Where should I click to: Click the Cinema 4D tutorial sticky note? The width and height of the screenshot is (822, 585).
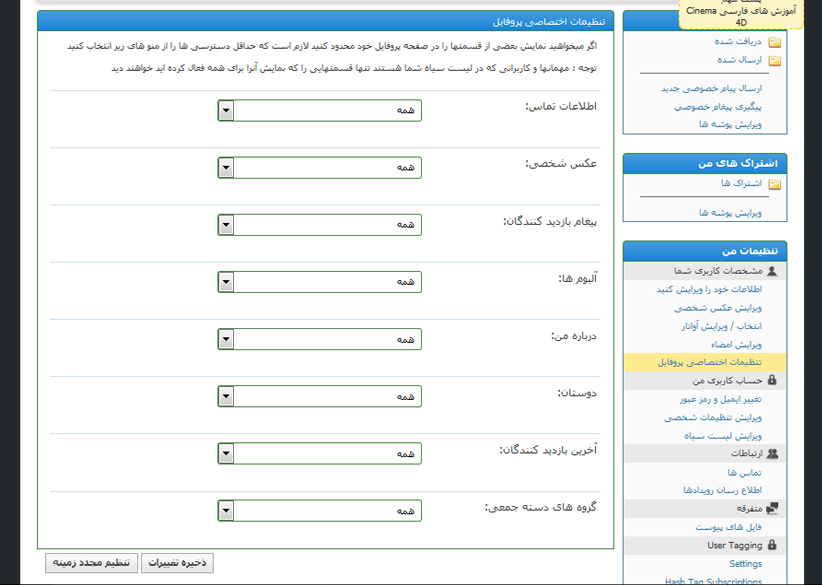(741, 14)
